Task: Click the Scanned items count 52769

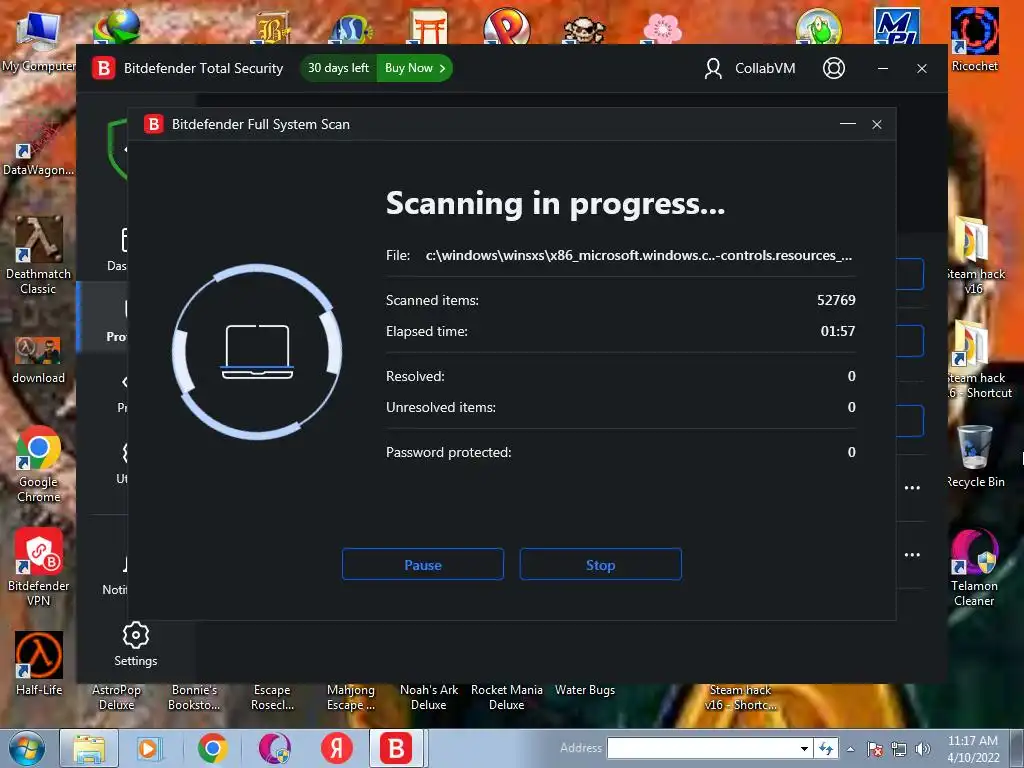Action: pos(836,300)
